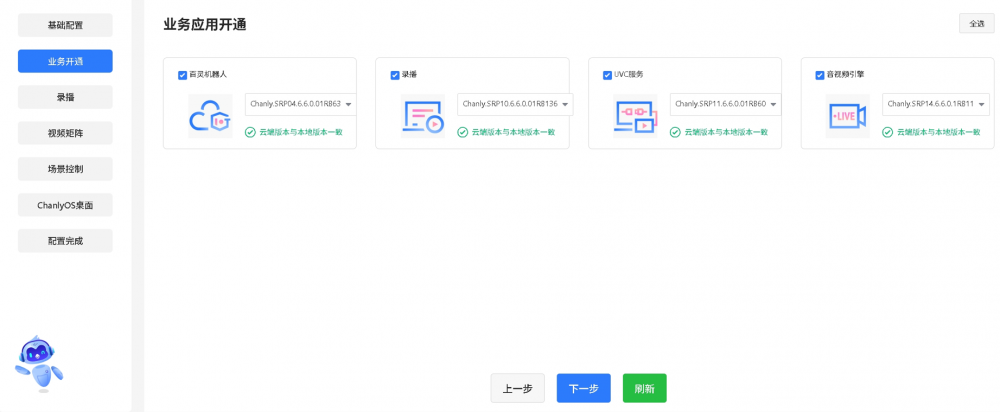This screenshot has height=412, width=1000.
Task: Uncheck the 百灵机器人 checkbox
Action: click(x=182, y=75)
